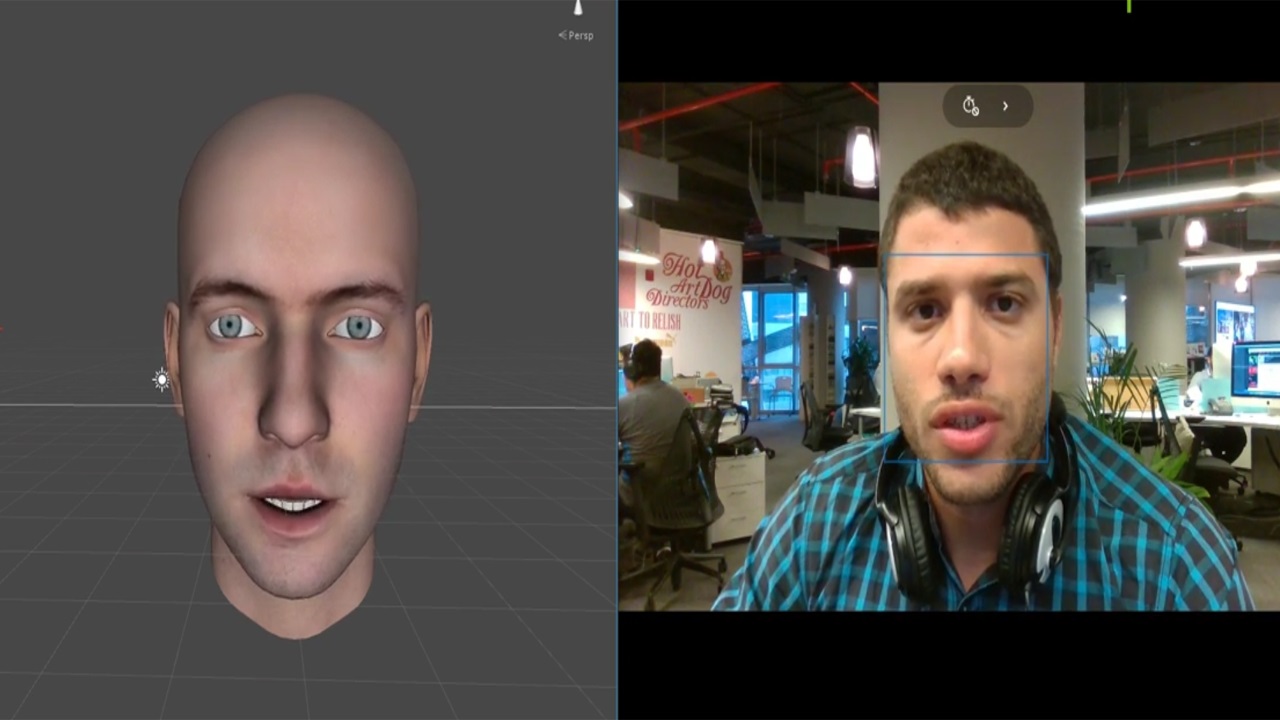Expand the camera controls with the right chevron
Viewport: 1280px width, 720px height.
coord(1005,106)
